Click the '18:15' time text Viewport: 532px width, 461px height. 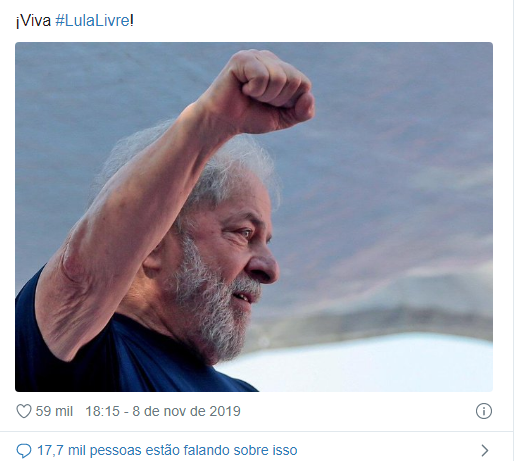coord(102,411)
